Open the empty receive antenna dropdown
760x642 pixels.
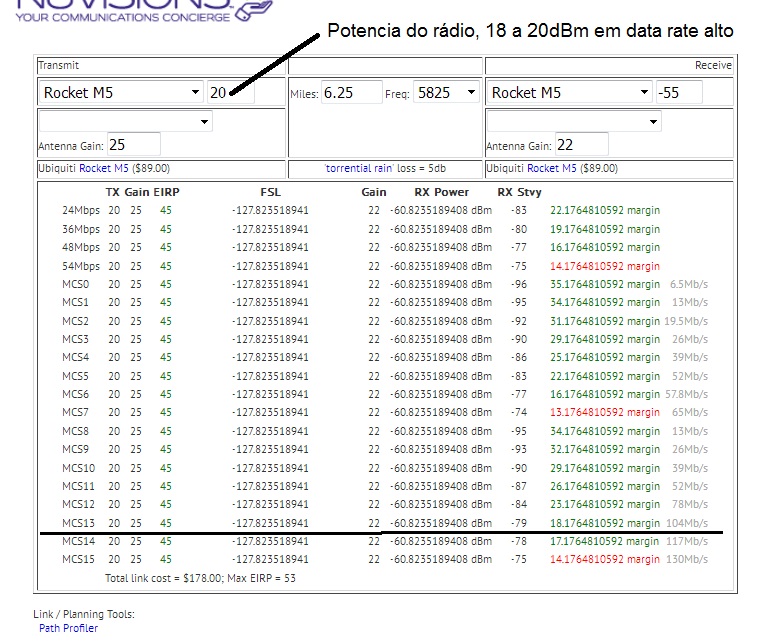574,121
